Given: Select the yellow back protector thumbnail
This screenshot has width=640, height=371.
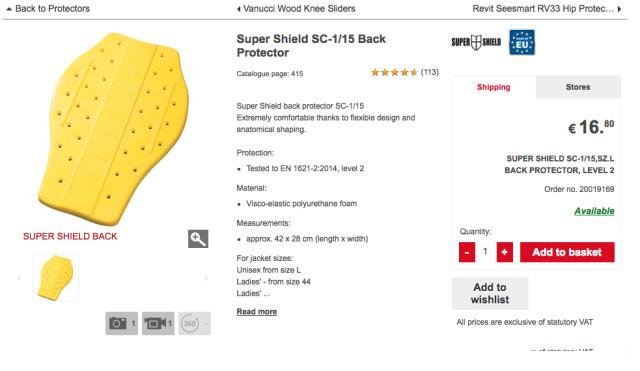Looking at the screenshot, I should [x=56, y=278].
